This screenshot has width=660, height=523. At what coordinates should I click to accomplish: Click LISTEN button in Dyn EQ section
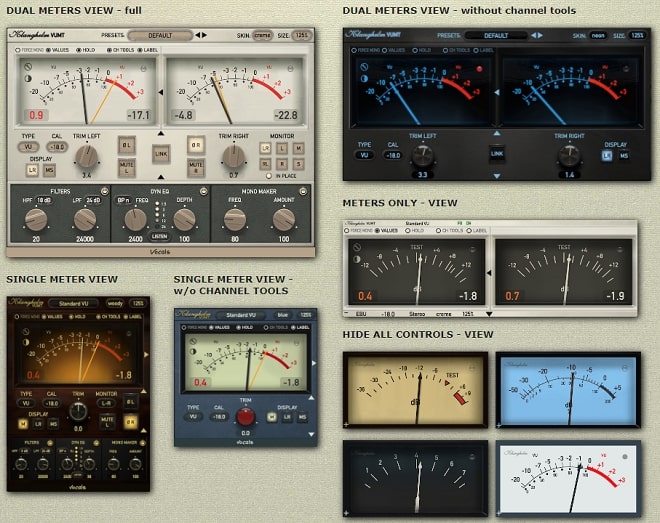point(159,237)
